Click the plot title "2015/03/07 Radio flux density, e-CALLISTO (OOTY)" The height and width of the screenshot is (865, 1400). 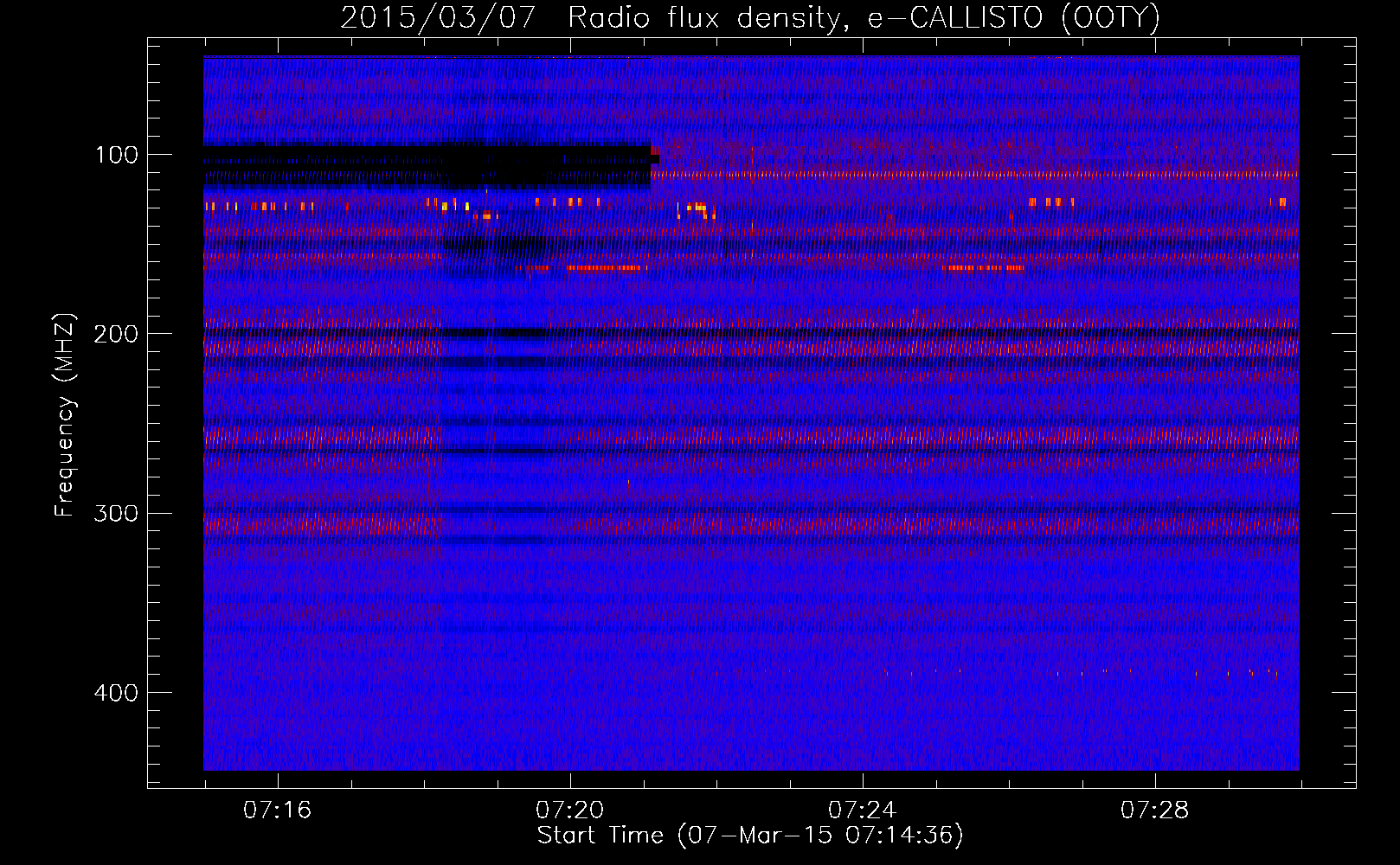[x=750, y=17]
